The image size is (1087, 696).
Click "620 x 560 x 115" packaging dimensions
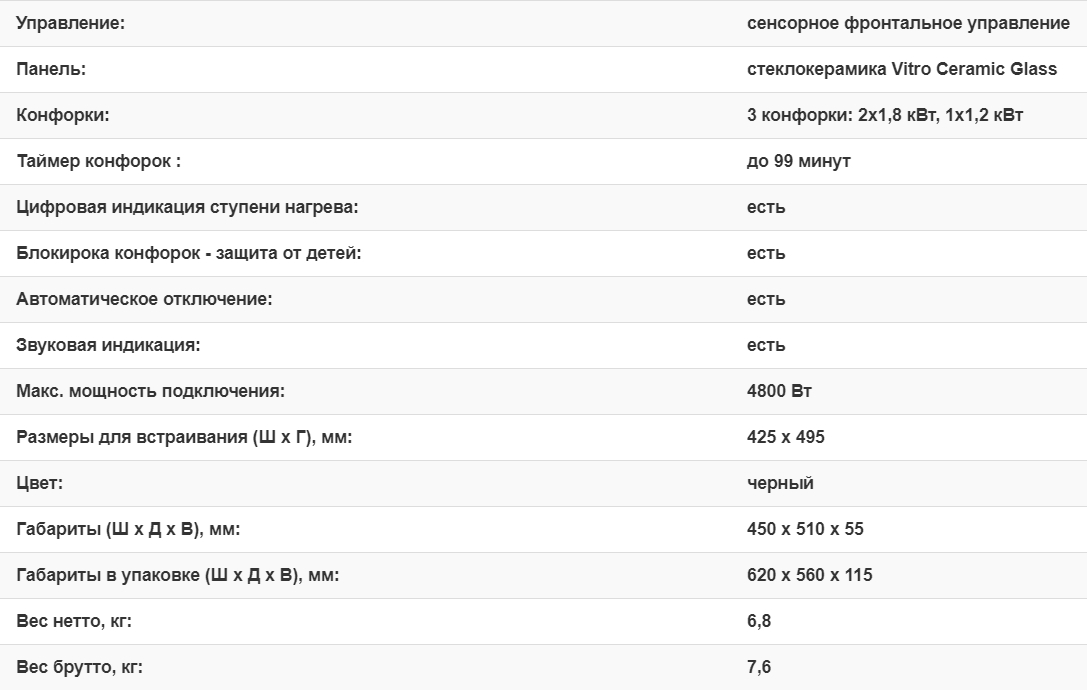809,575
